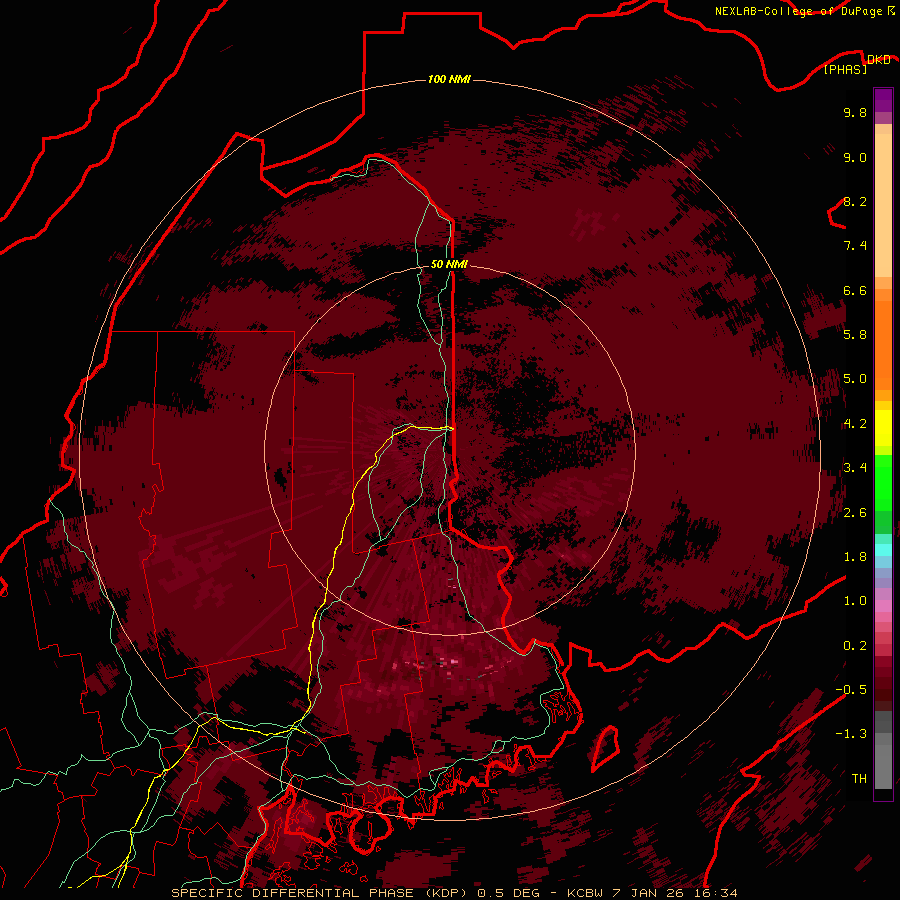Image resolution: width=900 pixels, height=900 pixels.
Task: Click the [PHAS] units label
Action: tap(845, 69)
